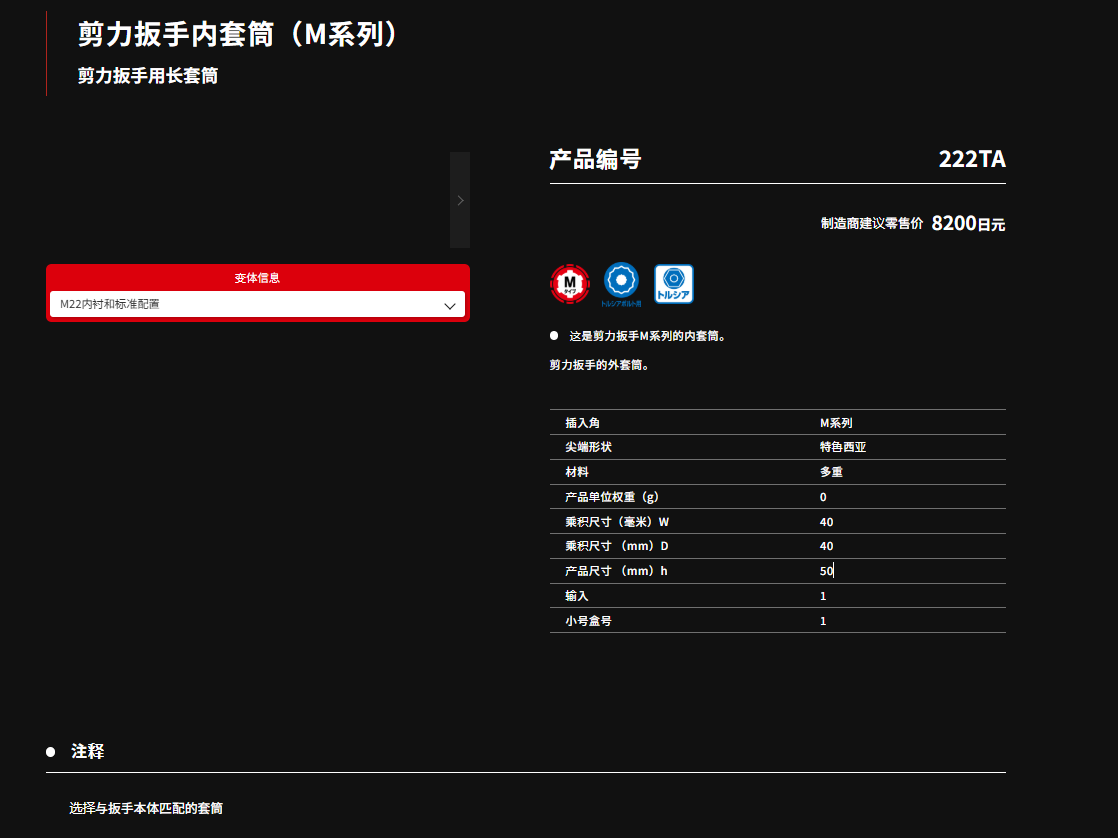The height and width of the screenshot is (838, 1118).
Task: Click the 产品单位权重 (g) row label
Action: click(x=611, y=497)
